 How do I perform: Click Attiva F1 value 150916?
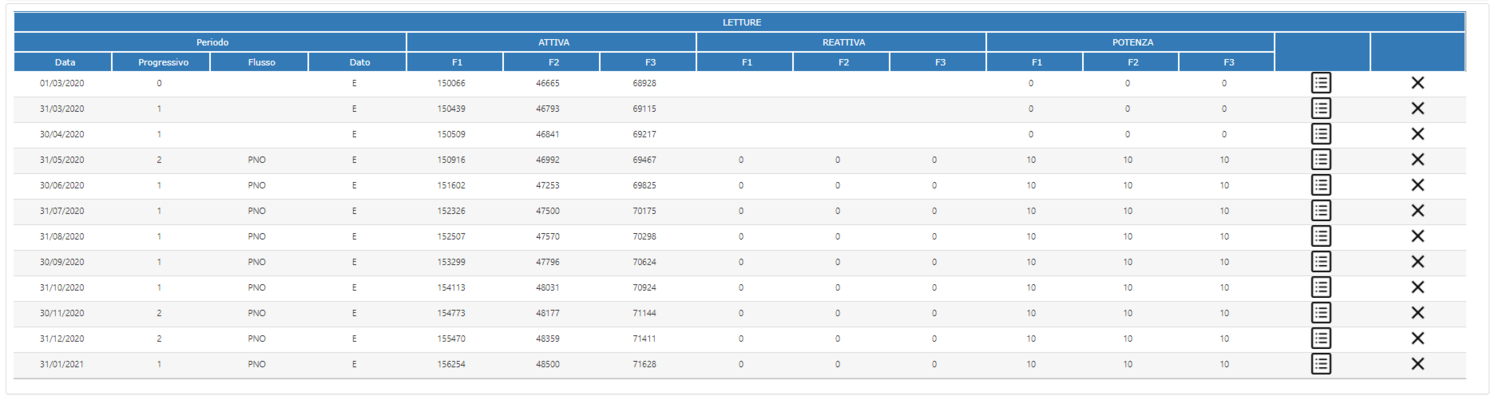coord(452,160)
